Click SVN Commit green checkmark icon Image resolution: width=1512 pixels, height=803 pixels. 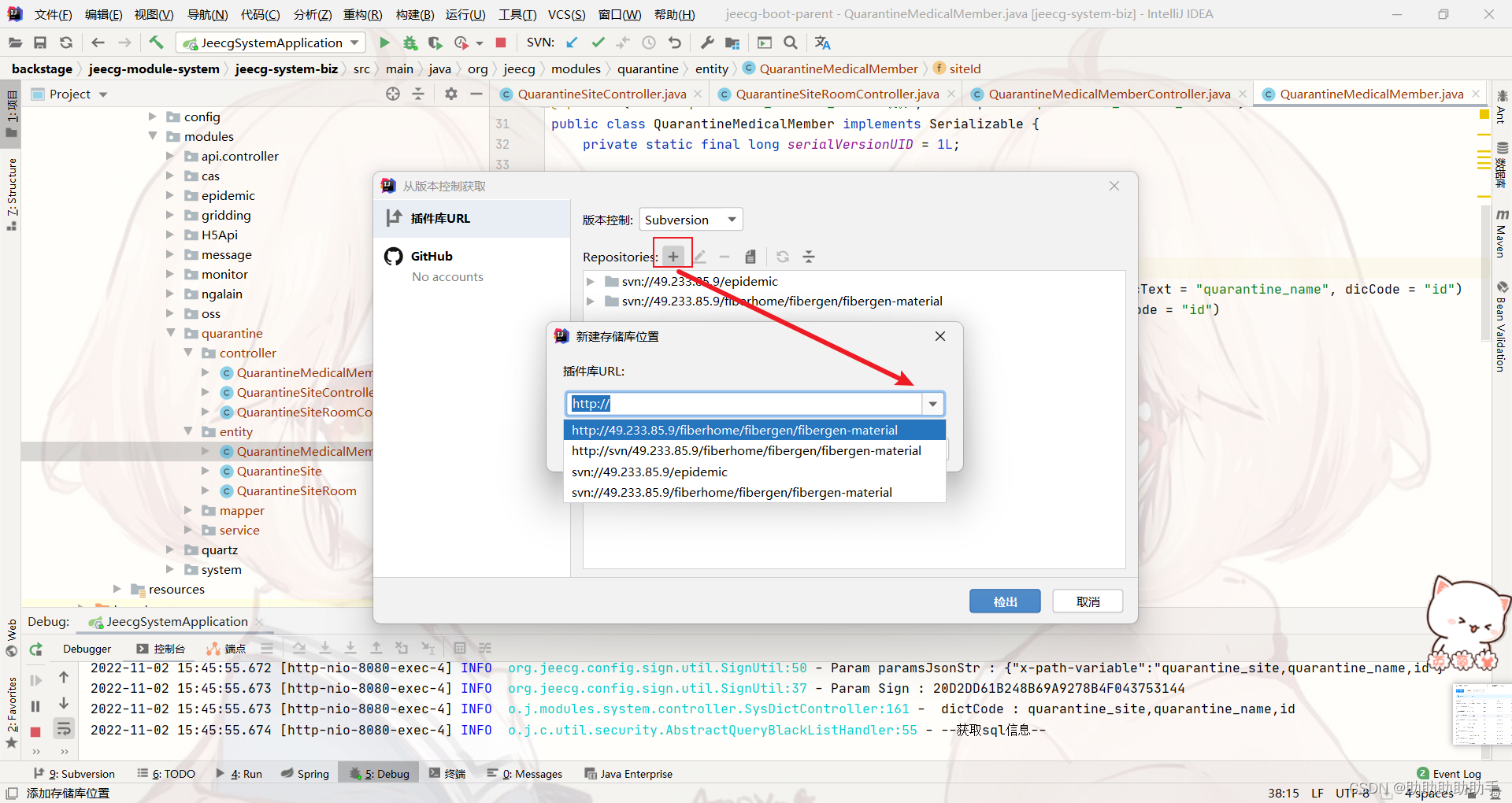tap(598, 43)
